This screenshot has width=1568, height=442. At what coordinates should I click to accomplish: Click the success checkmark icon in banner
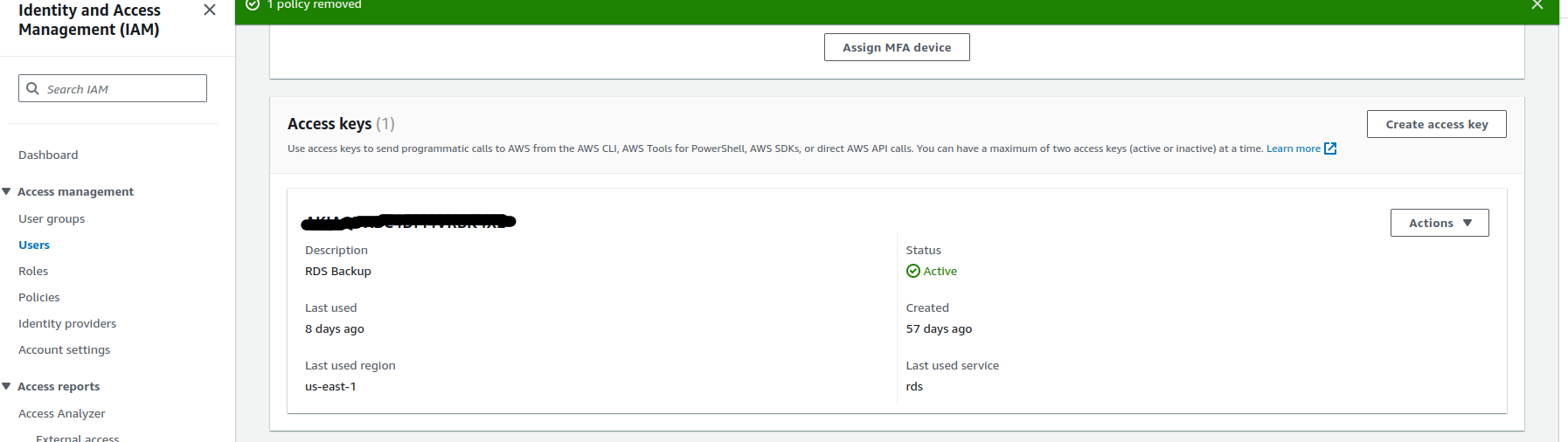[x=253, y=4]
